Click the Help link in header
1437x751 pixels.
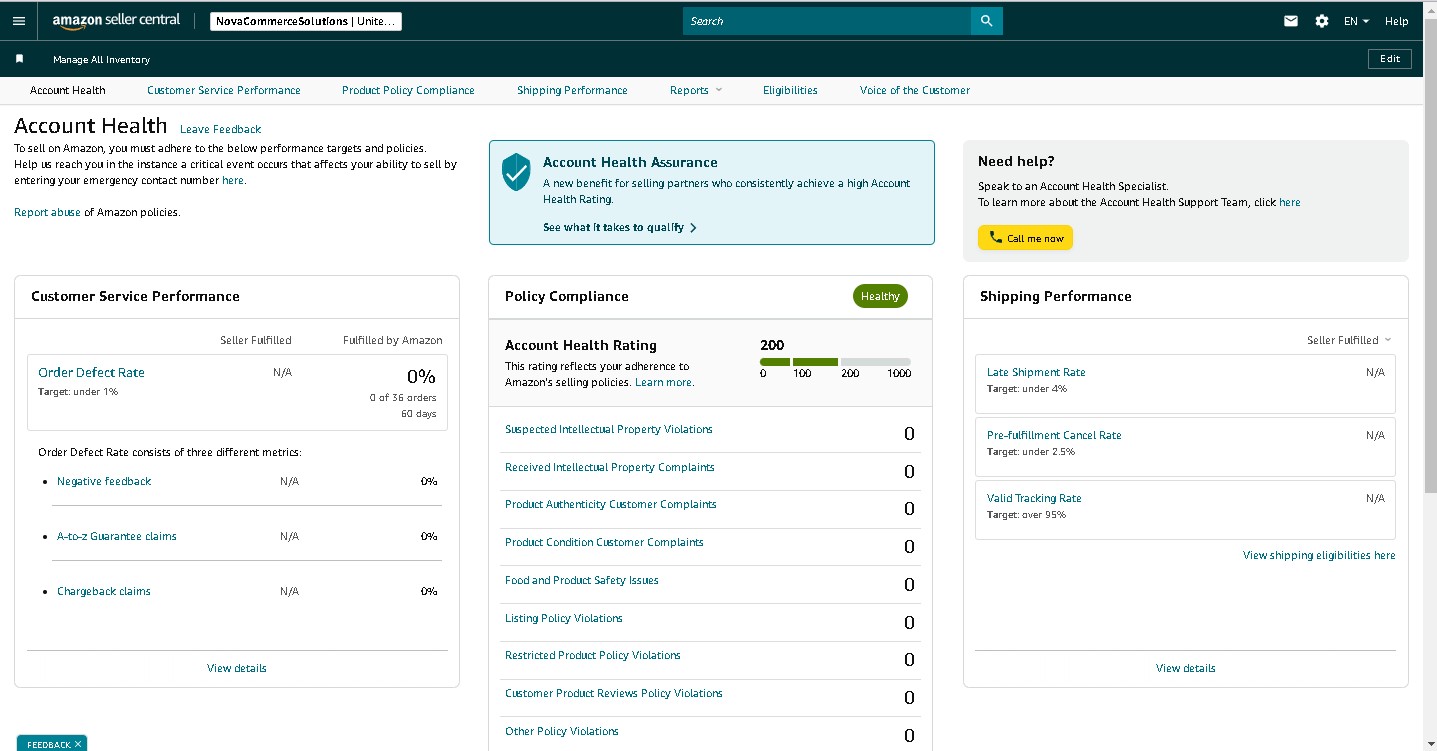pos(1396,21)
